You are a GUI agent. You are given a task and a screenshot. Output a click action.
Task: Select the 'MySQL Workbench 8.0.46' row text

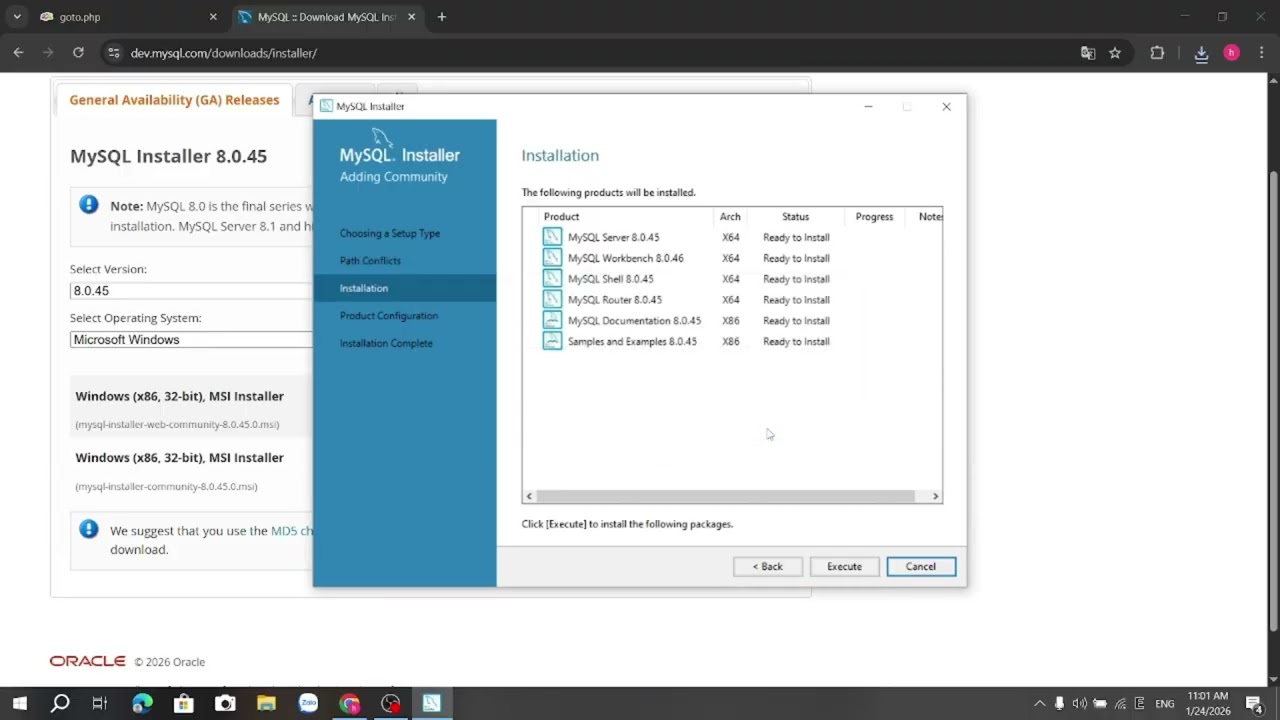625,258
